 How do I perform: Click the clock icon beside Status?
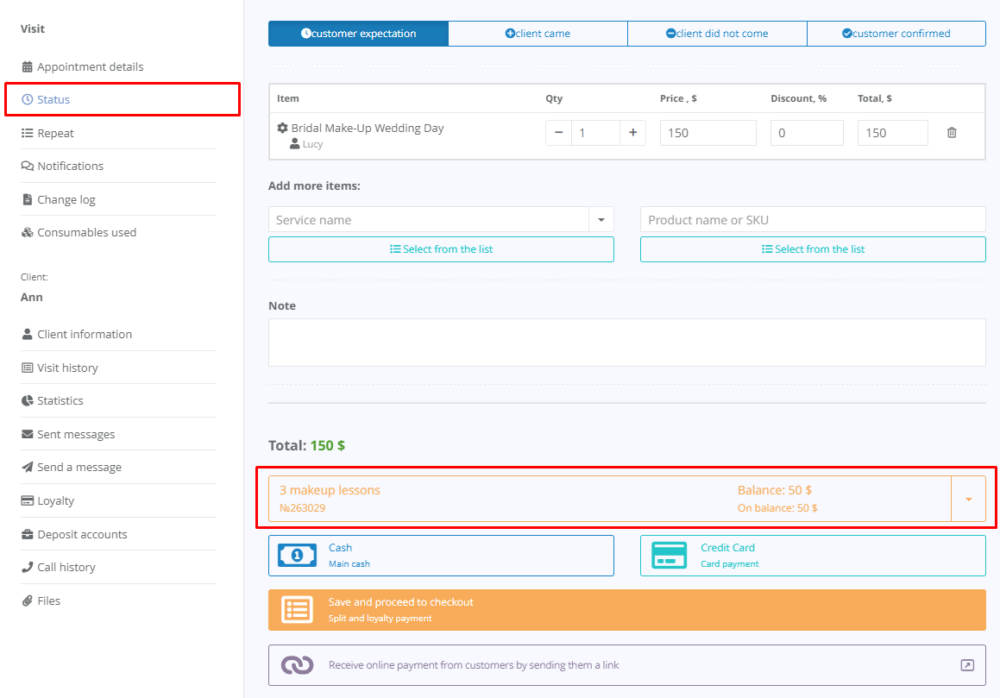tap(27, 100)
